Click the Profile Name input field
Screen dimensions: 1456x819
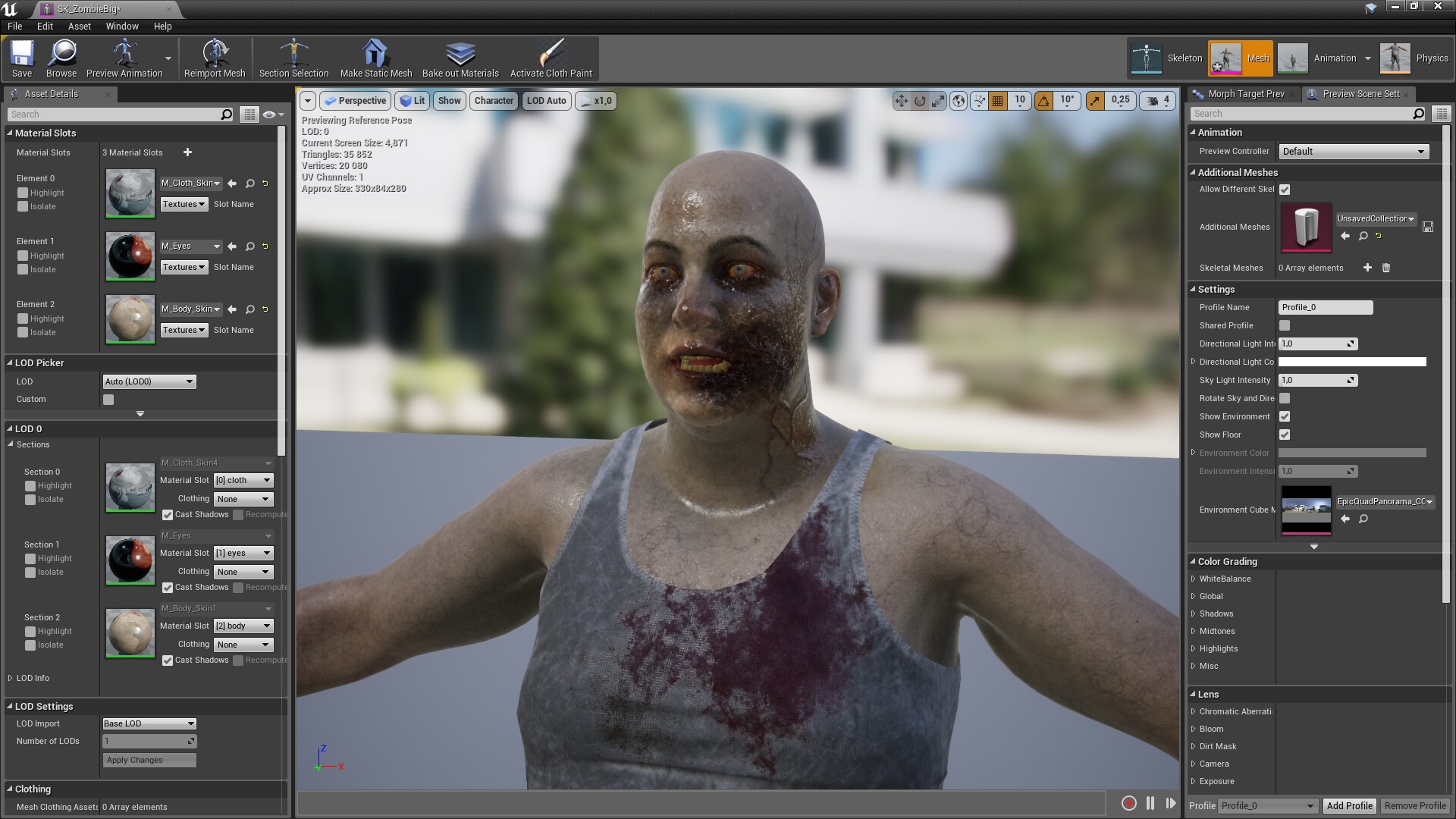pos(1325,307)
